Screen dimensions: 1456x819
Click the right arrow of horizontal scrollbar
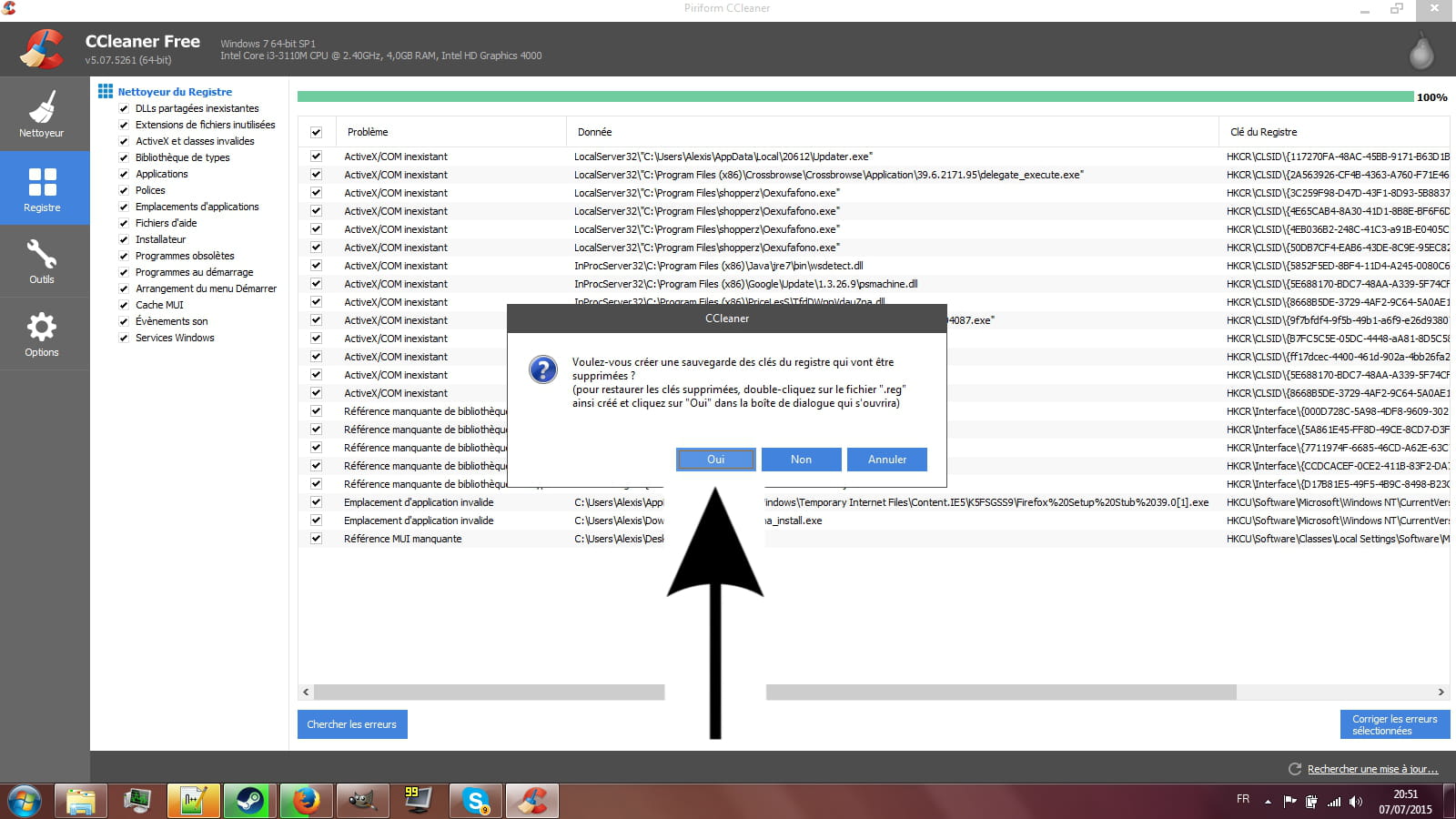tap(1441, 693)
